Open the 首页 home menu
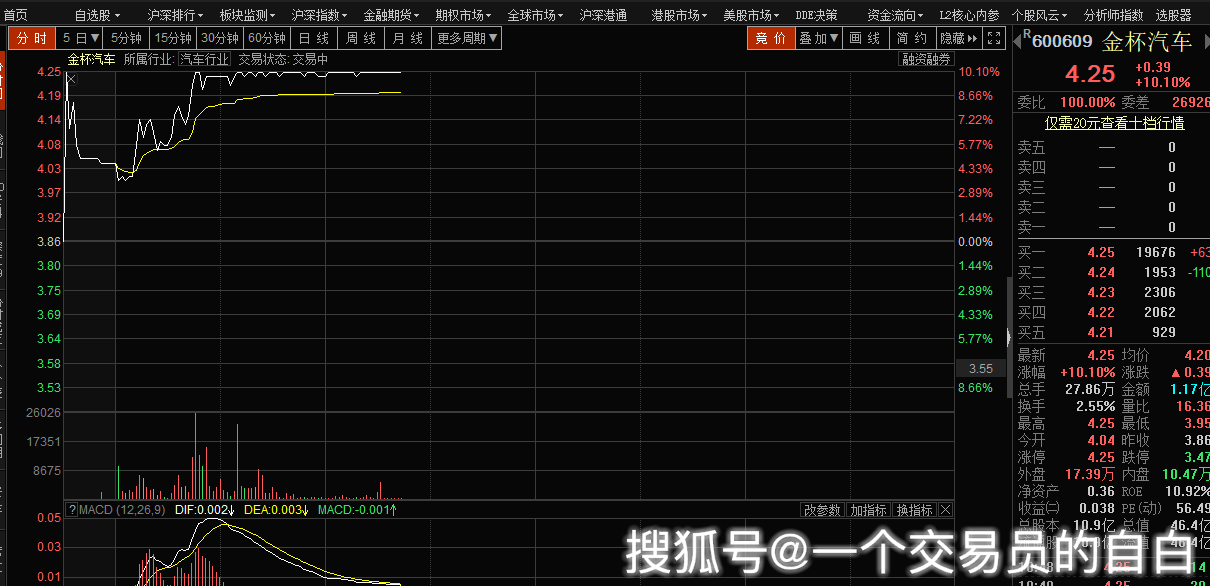This screenshot has height=586, width=1210. pos(16,15)
